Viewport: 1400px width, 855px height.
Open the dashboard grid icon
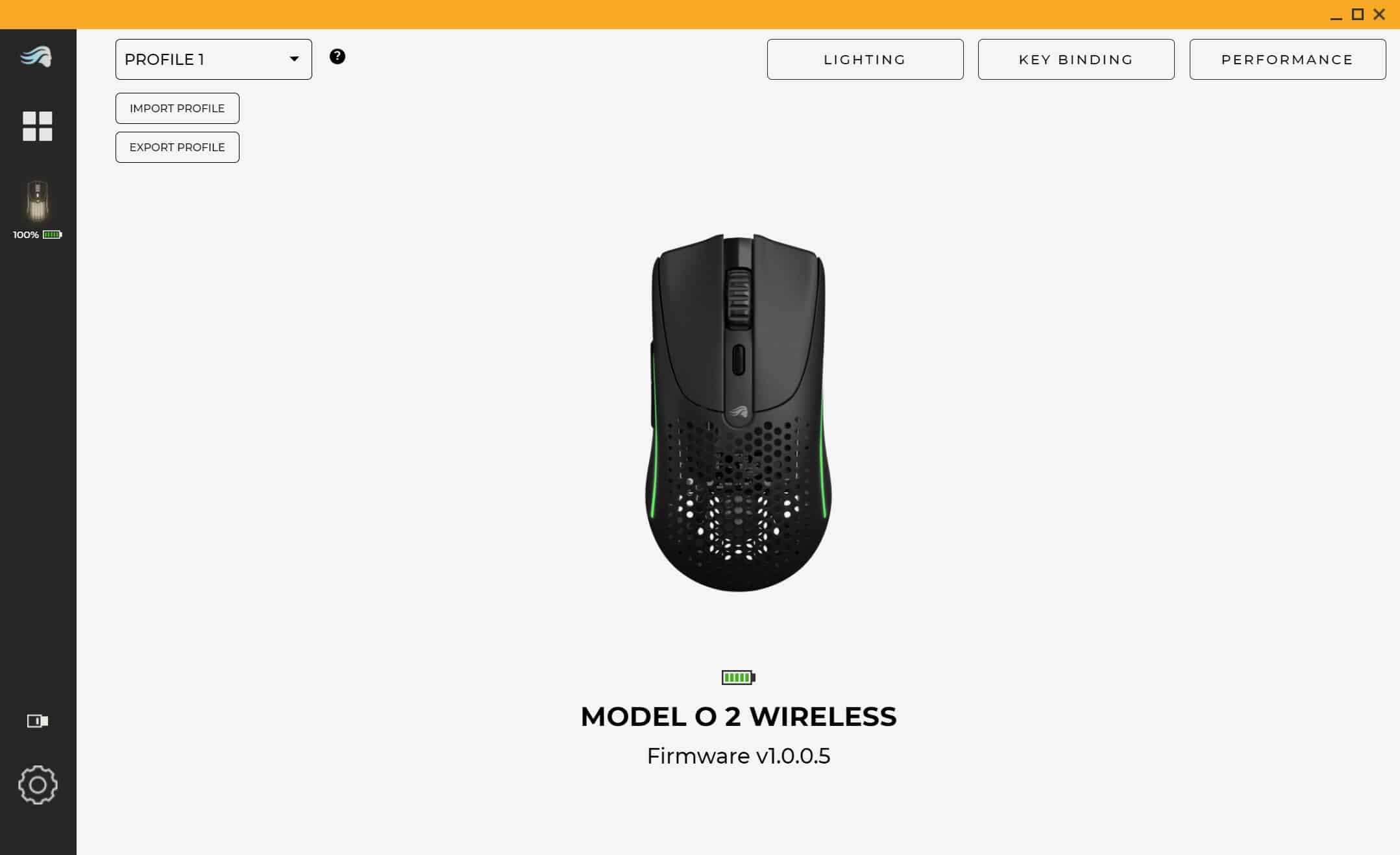[x=38, y=126]
